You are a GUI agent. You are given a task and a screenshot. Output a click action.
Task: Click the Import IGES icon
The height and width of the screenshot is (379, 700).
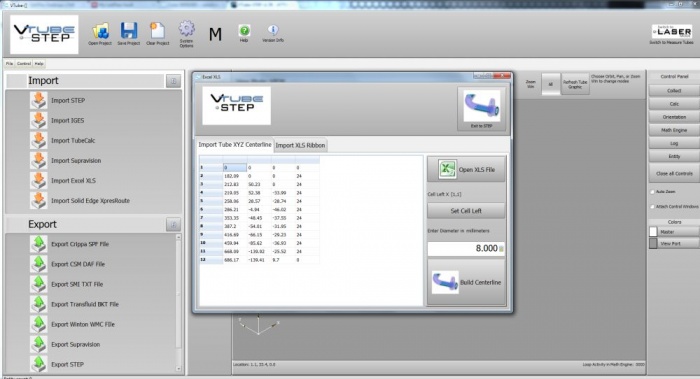point(39,121)
